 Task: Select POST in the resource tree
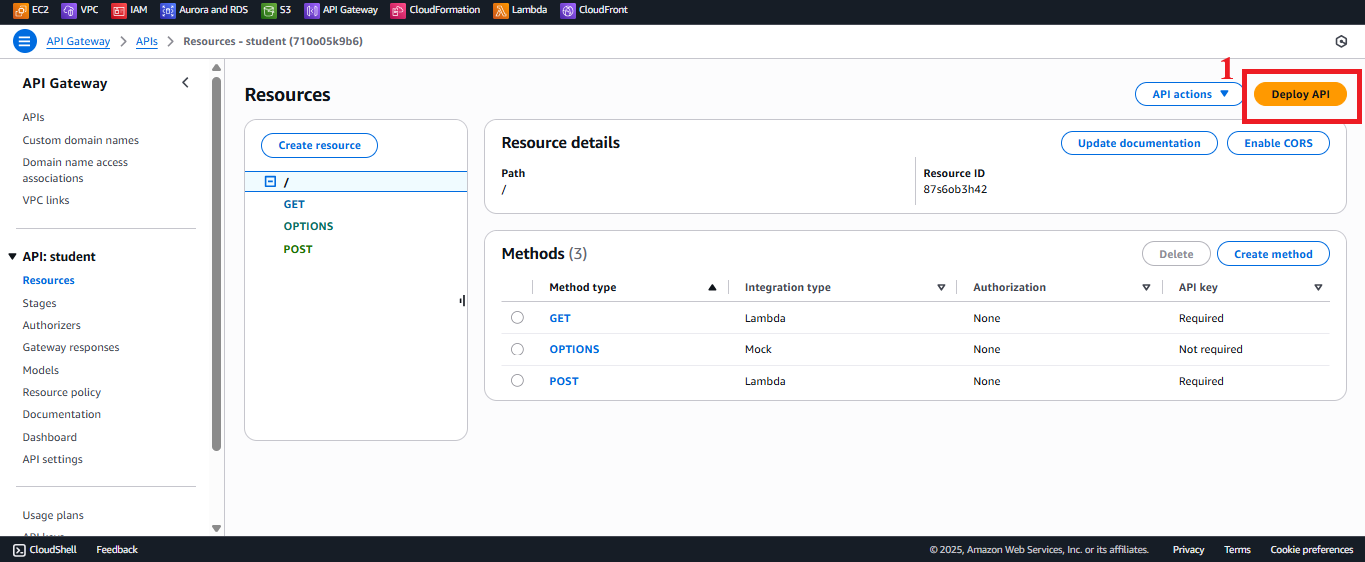click(298, 249)
